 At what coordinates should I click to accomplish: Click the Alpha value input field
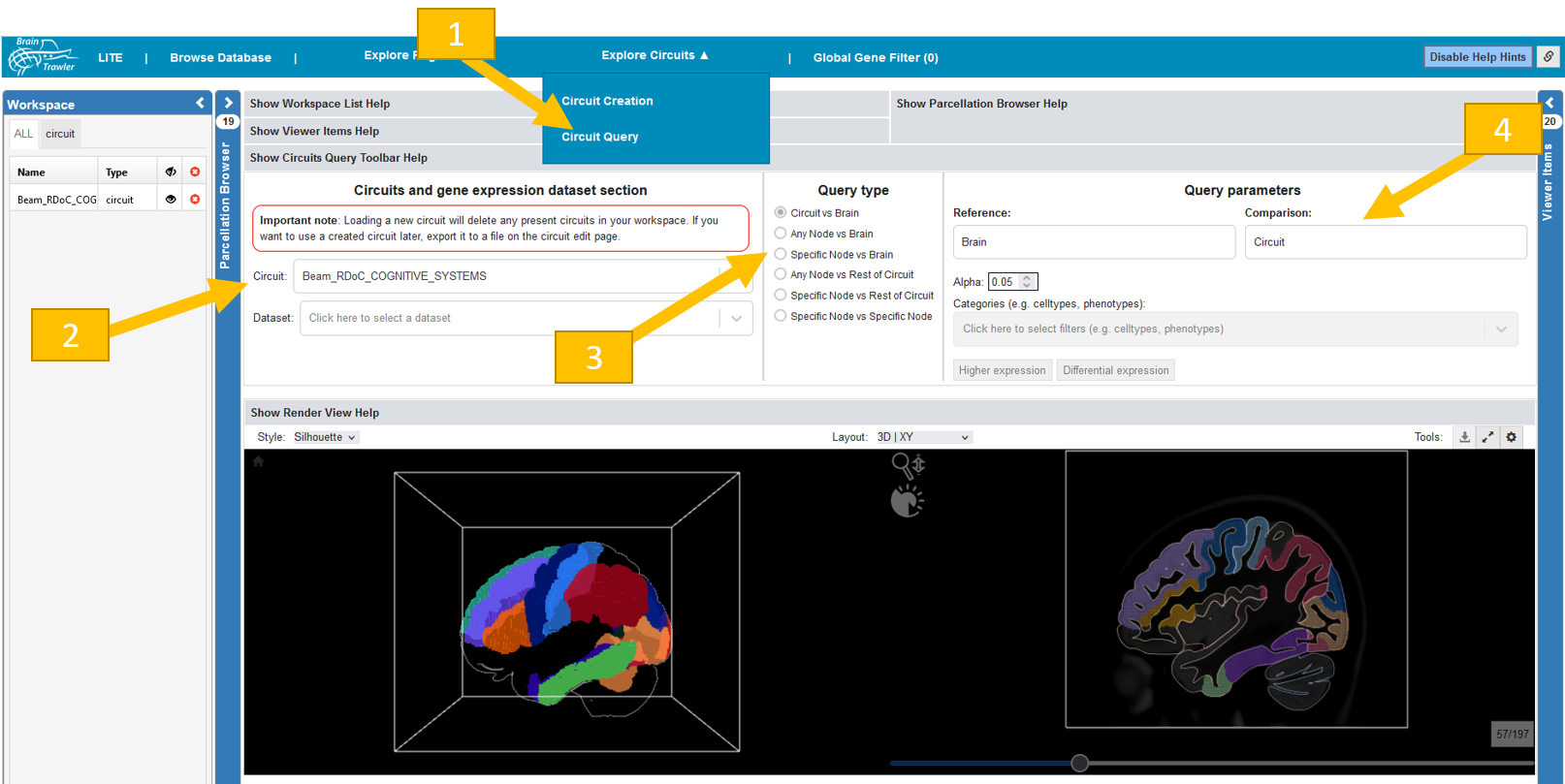click(1006, 282)
